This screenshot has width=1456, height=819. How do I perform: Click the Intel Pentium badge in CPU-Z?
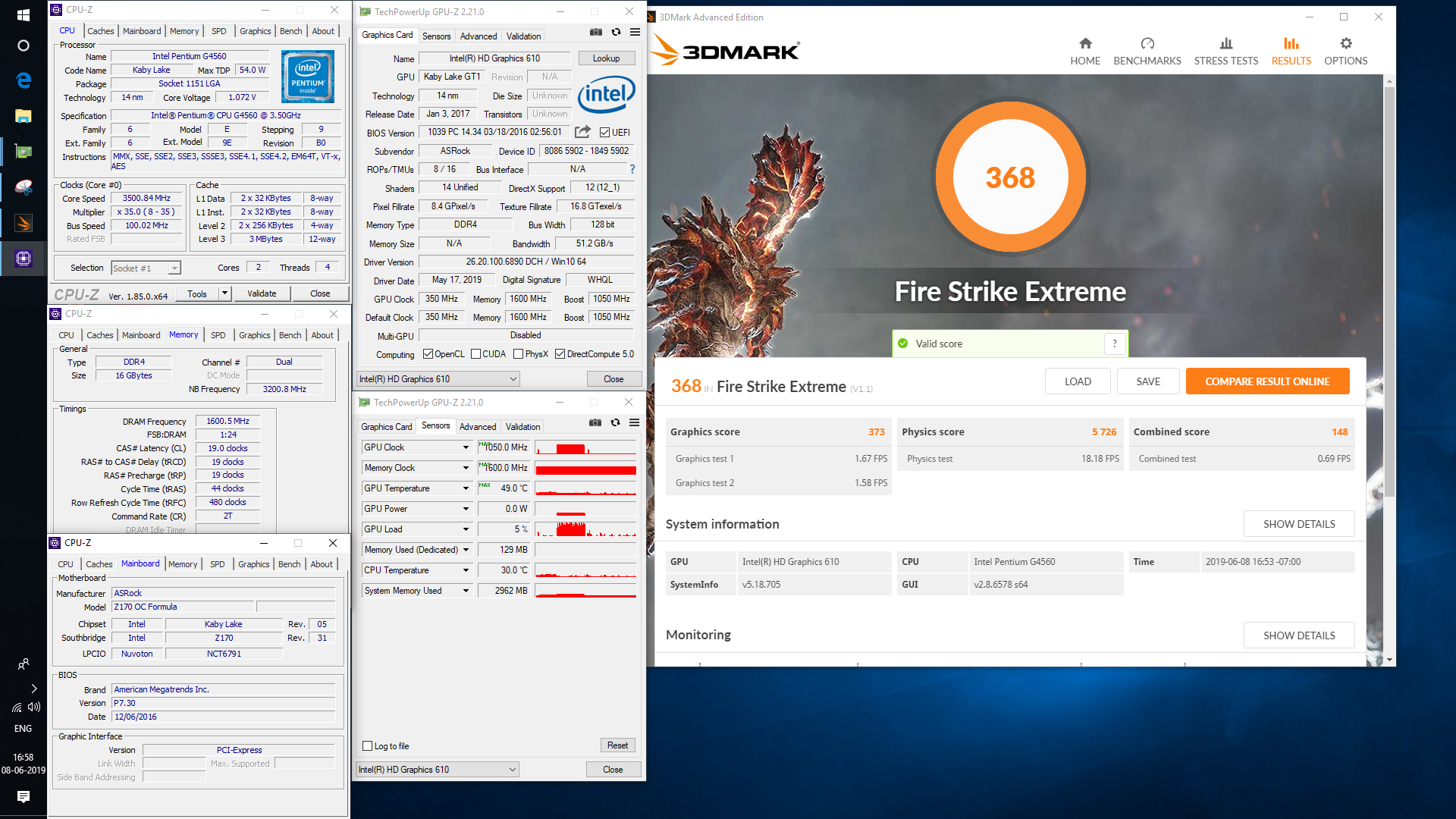coord(308,77)
